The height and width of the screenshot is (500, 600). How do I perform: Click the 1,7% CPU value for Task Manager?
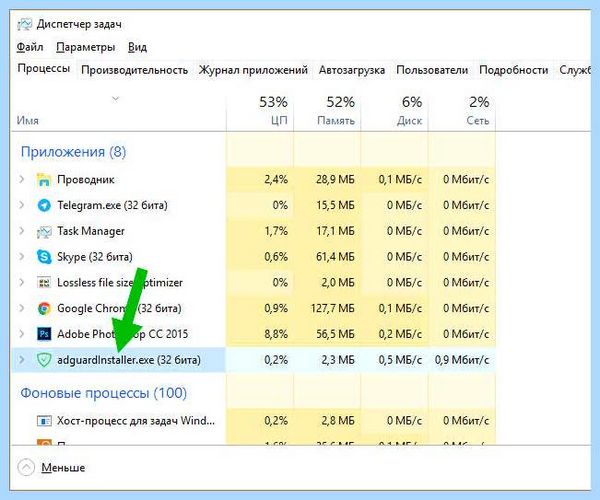pos(276,231)
